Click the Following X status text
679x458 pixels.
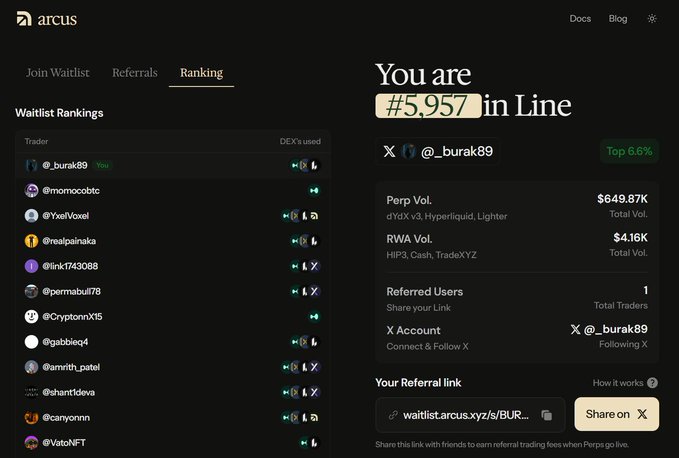[623, 344]
